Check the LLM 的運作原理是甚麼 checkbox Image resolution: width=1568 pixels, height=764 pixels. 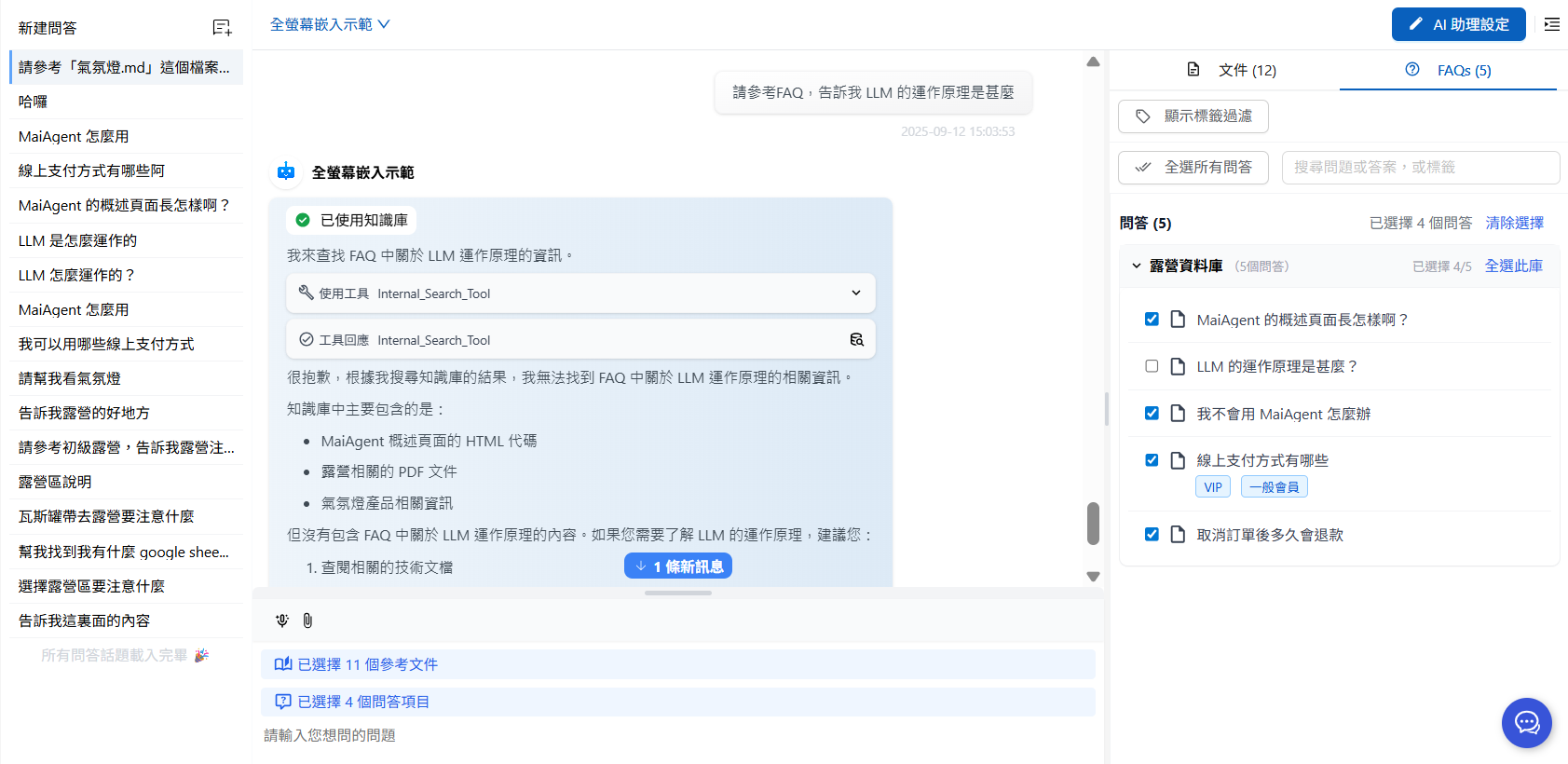[1152, 366]
